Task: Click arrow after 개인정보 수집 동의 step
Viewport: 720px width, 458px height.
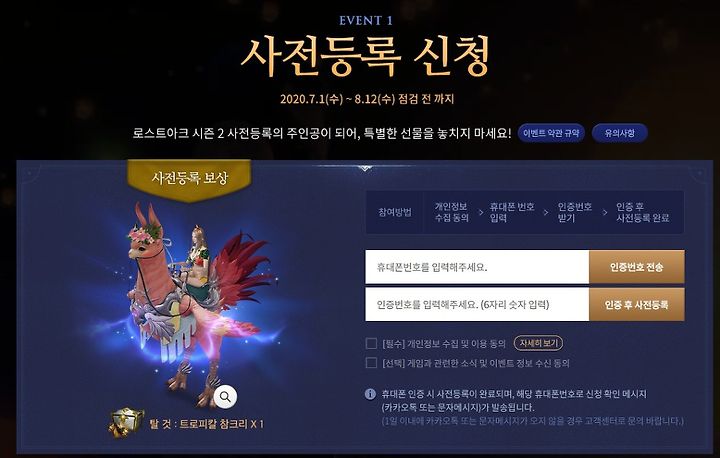Action: click(x=481, y=213)
